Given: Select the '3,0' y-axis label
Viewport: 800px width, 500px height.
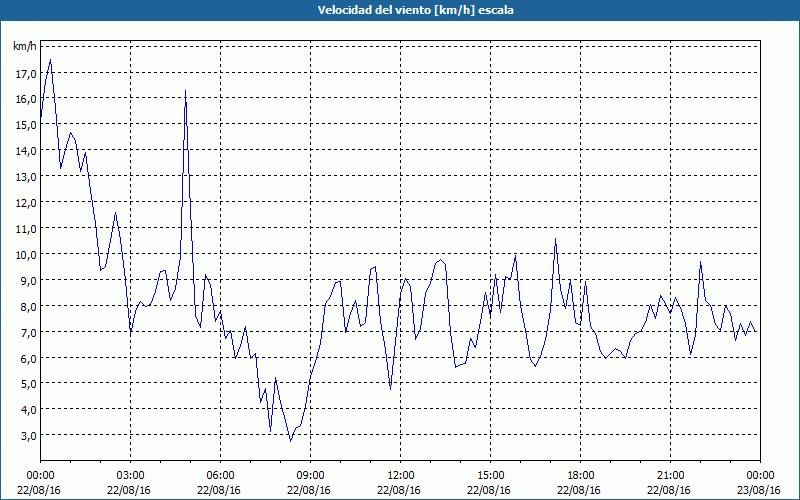Looking at the screenshot, I should point(28,436).
